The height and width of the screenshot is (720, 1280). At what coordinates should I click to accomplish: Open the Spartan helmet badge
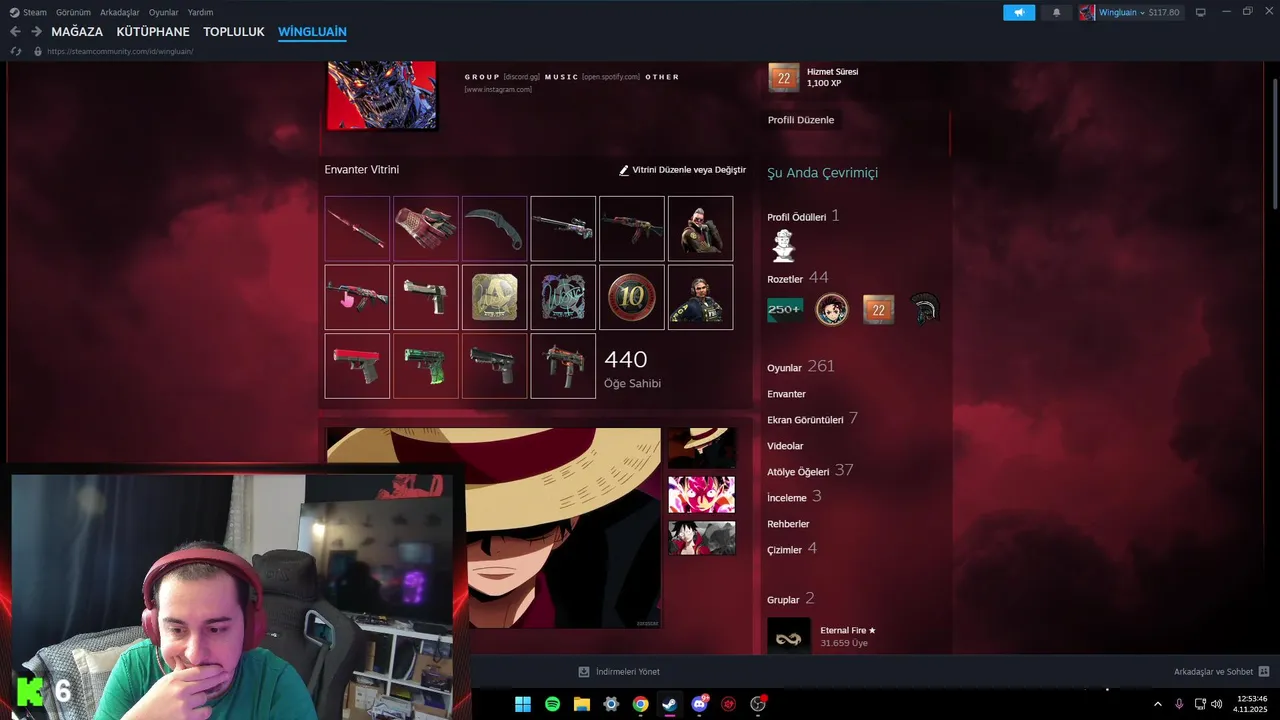pyautogui.click(x=925, y=310)
